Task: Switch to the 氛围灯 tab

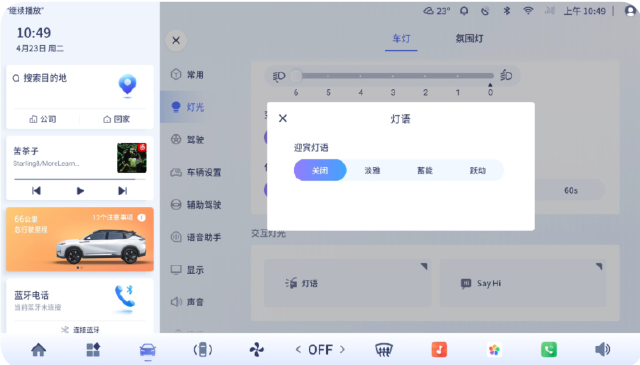Action: (469, 38)
